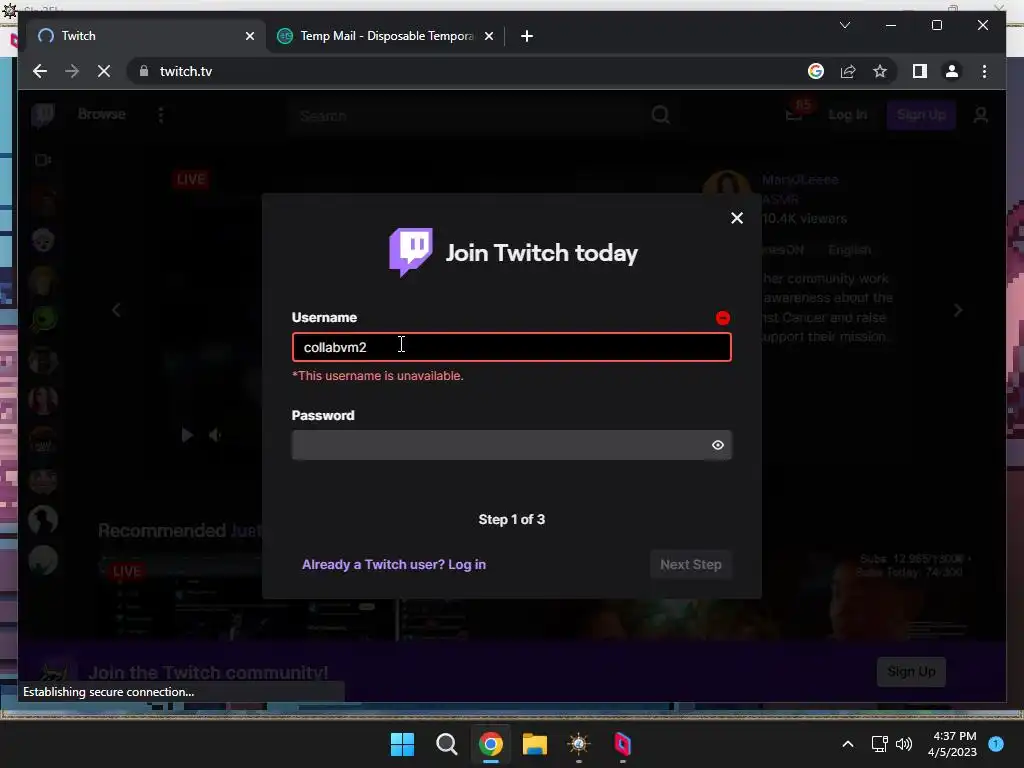Click the Next Step button
The height and width of the screenshot is (768, 1024).
(690, 564)
